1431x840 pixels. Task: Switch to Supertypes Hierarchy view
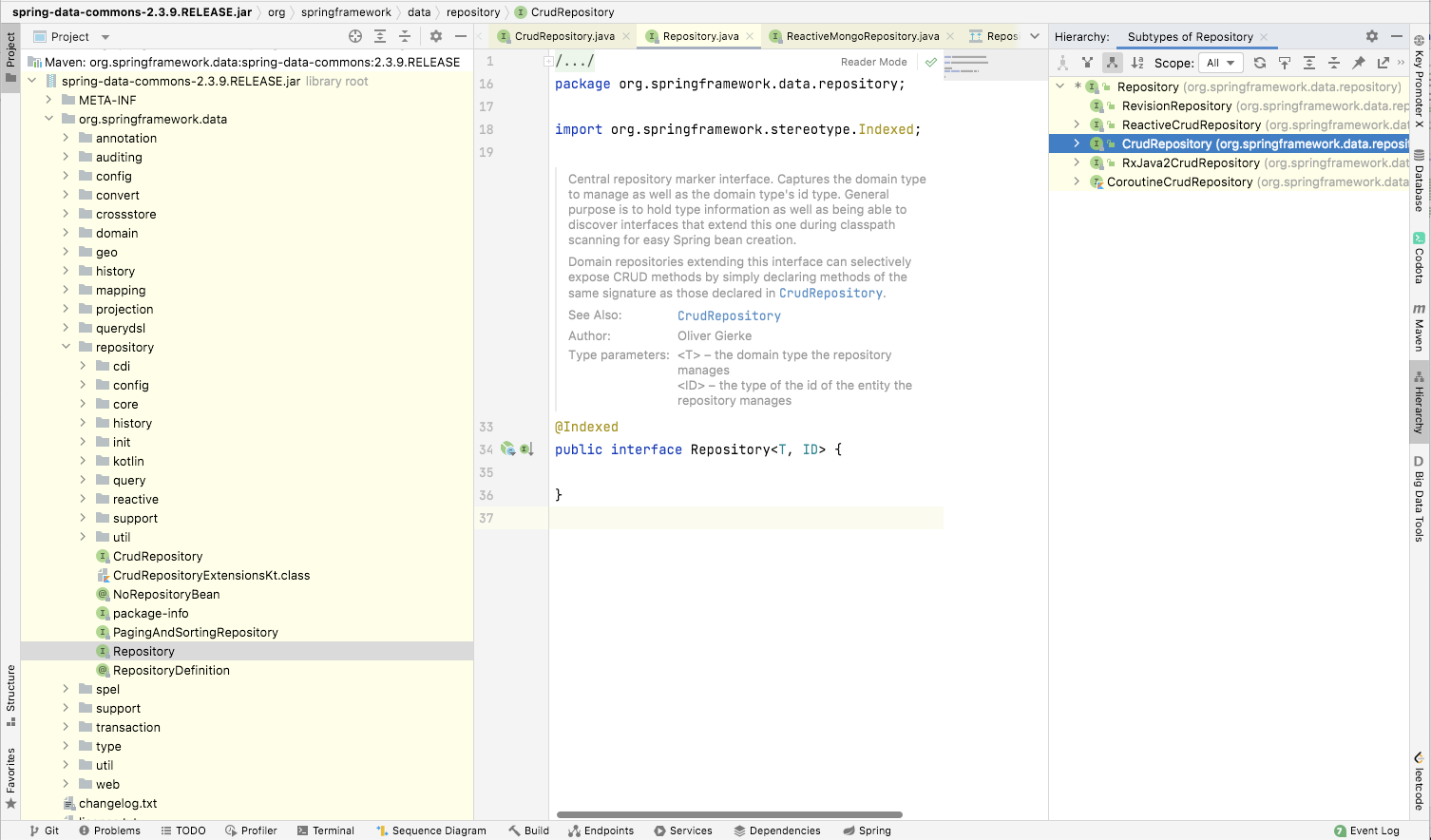point(1088,63)
